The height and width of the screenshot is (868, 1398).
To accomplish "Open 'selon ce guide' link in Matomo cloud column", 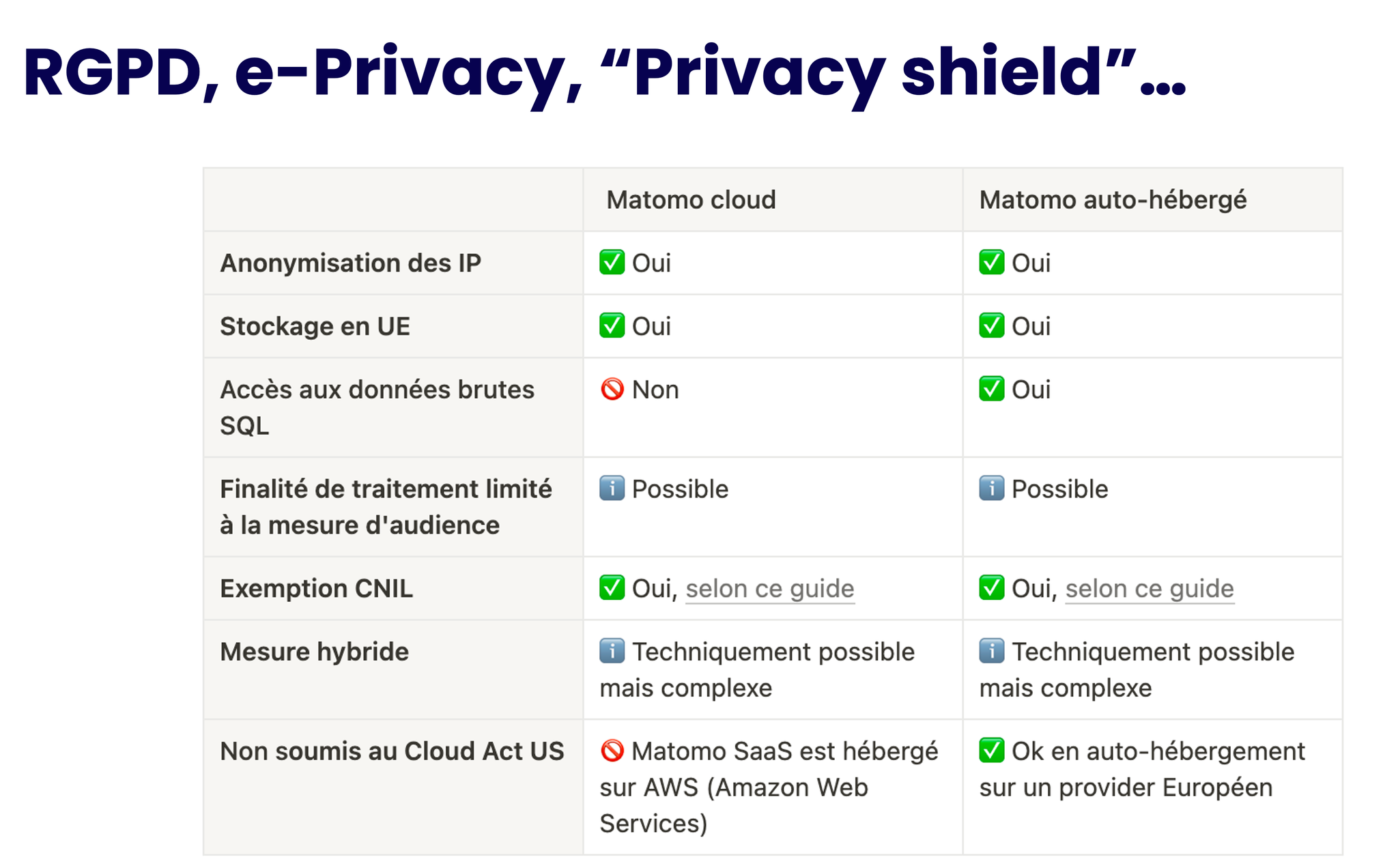I will click(770, 589).
